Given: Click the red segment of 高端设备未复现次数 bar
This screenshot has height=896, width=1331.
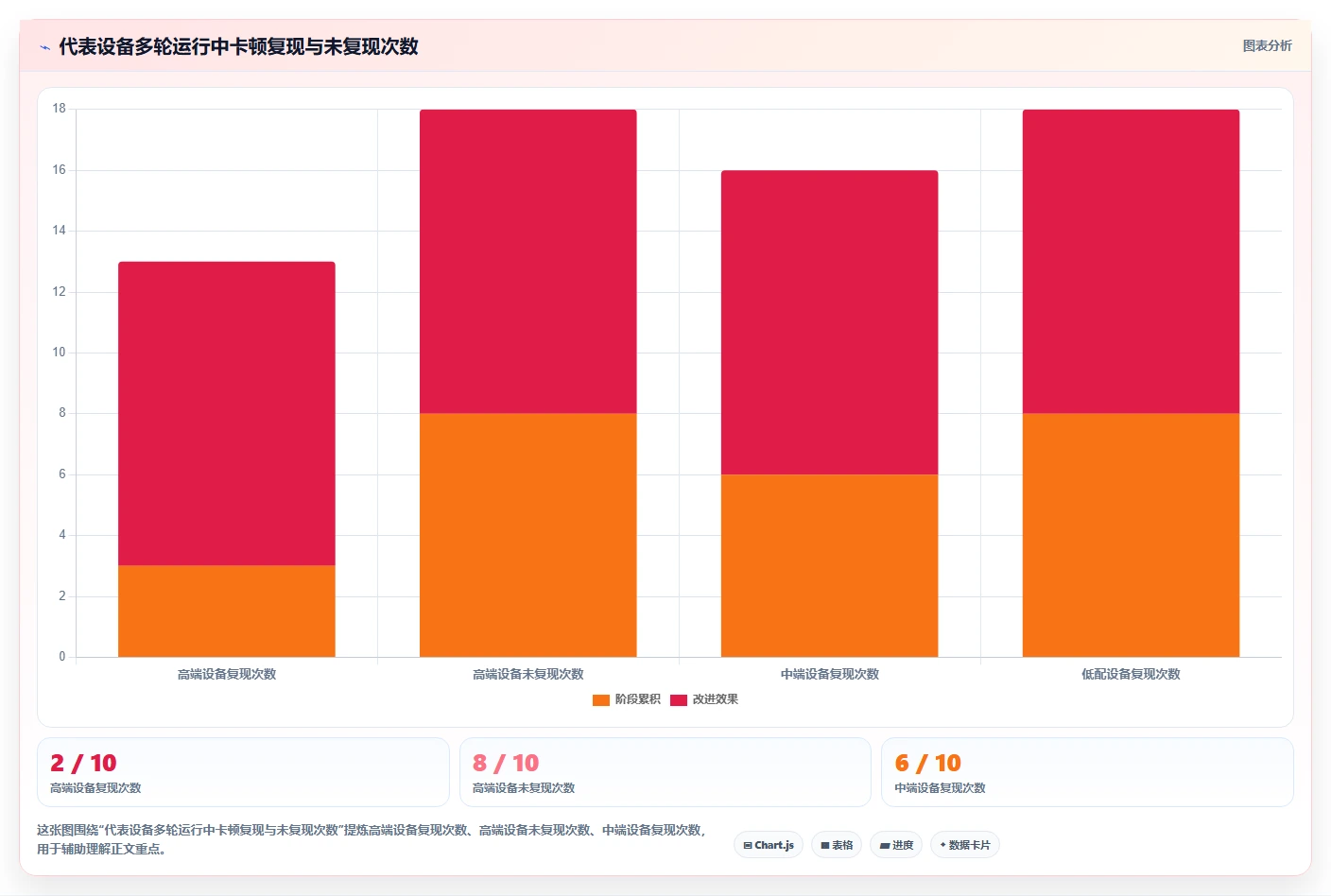Looking at the screenshot, I should (528, 261).
